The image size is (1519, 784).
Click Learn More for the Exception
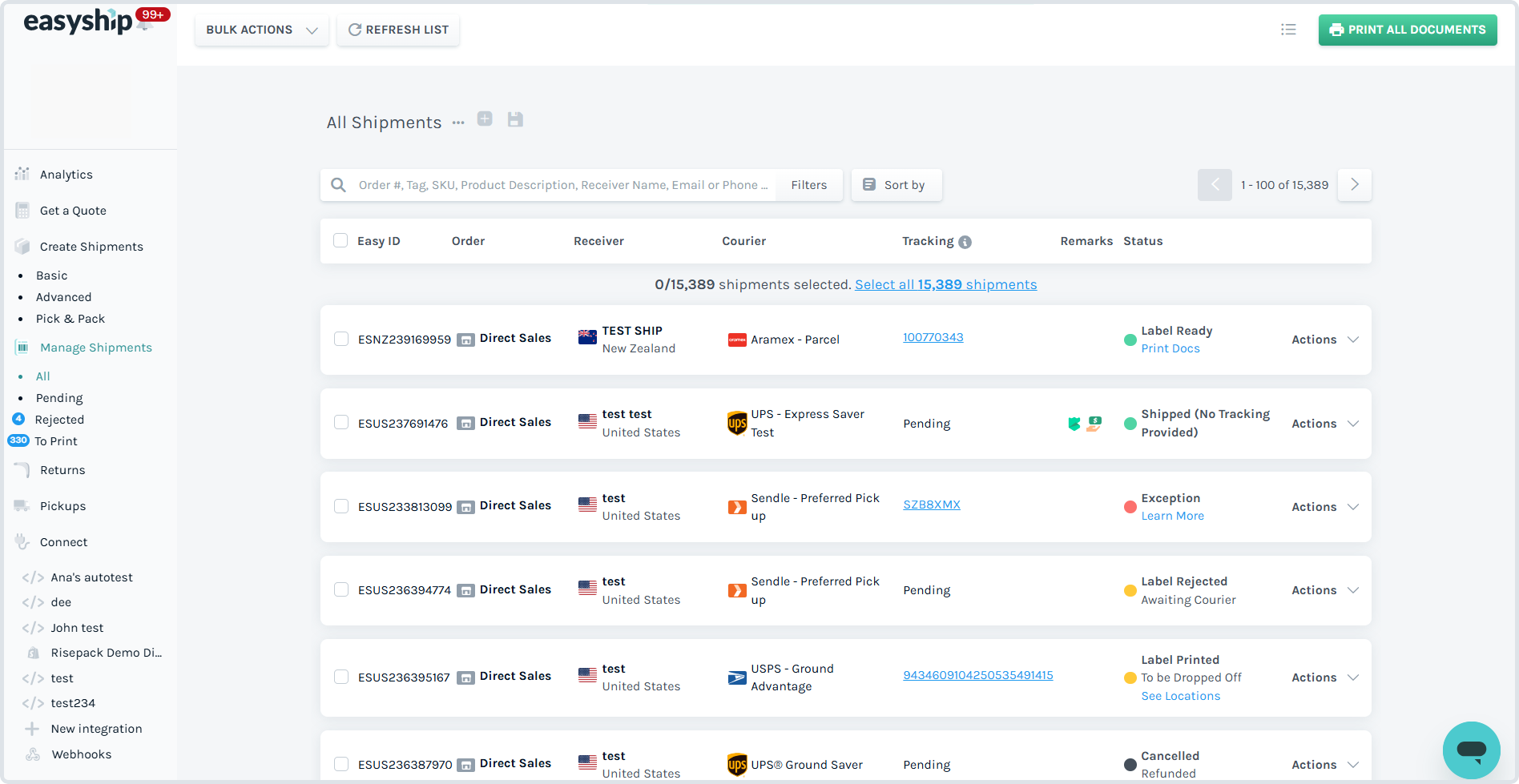pyautogui.click(x=1173, y=516)
